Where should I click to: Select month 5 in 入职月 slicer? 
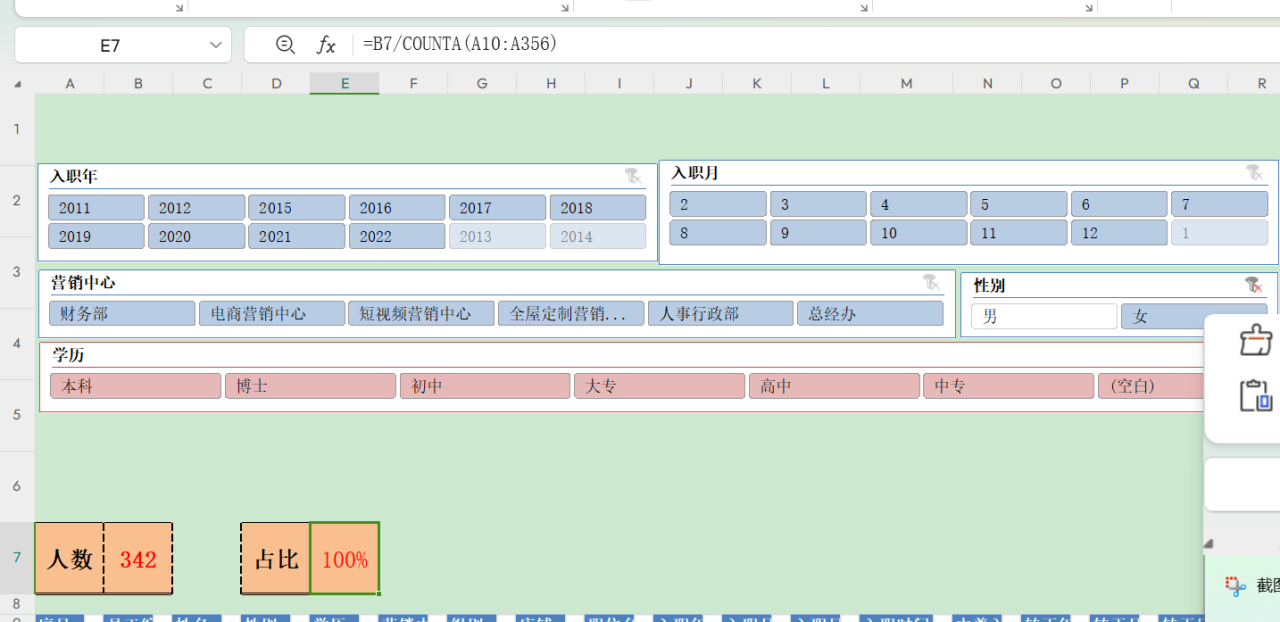tap(1019, 204)
